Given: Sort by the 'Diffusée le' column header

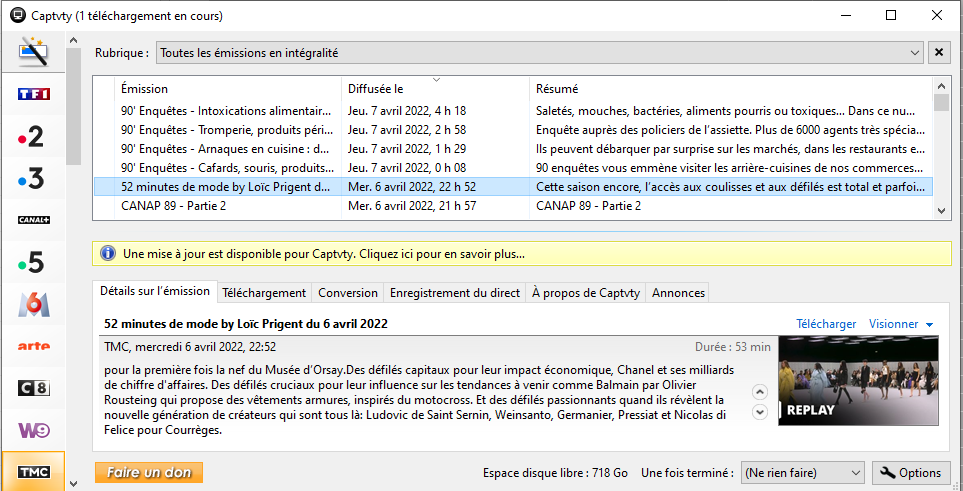Looking at the screenshot, I should tap(435, 88).
